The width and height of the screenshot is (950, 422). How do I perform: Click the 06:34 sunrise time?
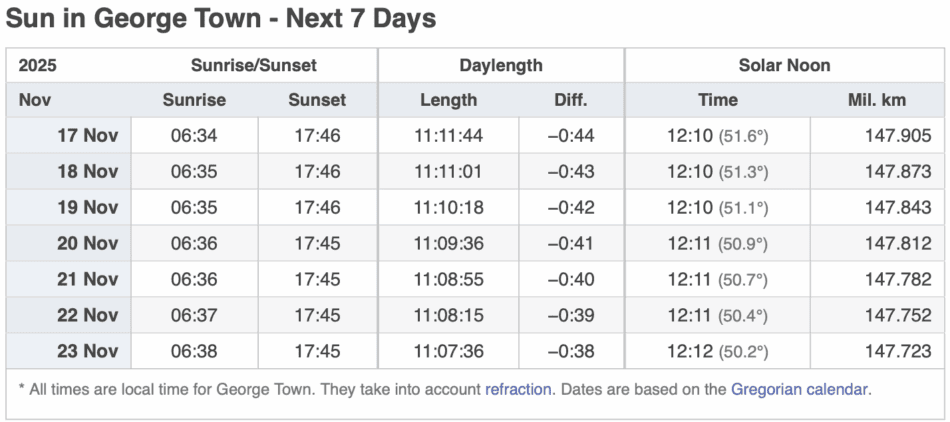[x=194, y=136]
